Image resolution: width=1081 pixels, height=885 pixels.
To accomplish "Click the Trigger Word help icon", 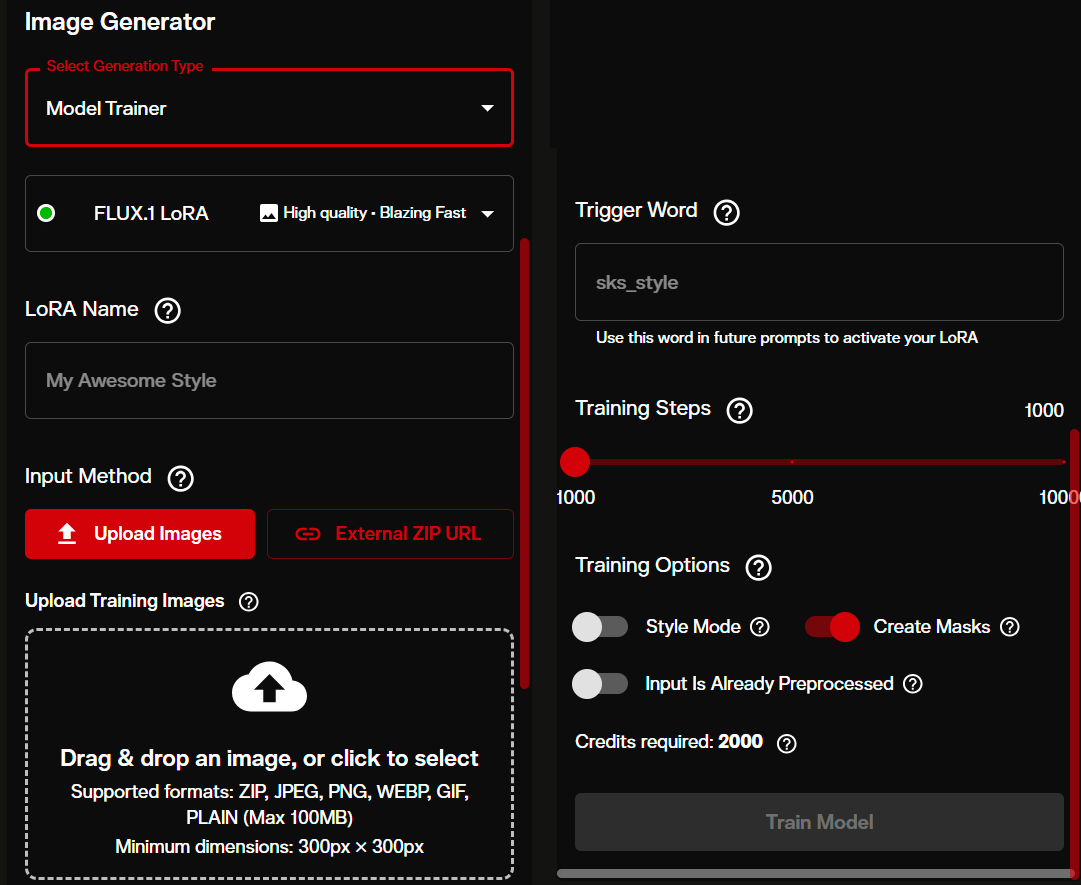I will tap(726, 212).
